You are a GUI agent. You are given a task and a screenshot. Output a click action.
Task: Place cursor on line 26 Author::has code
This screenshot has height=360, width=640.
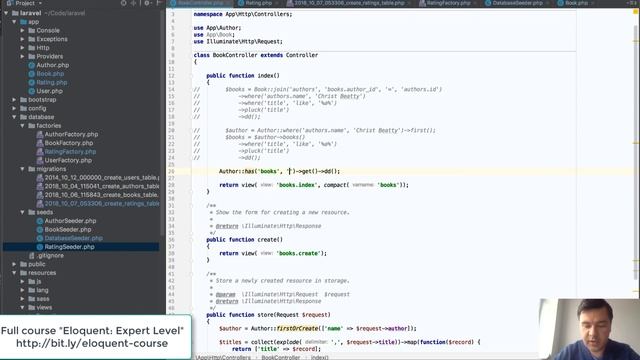[x=279, y=171]
